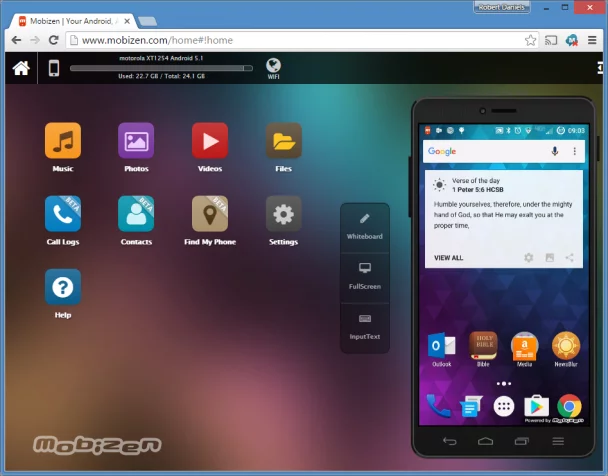Tap Bible app on phone screen
The height and width of the screenshot is (476, 608).
[483, 349]
